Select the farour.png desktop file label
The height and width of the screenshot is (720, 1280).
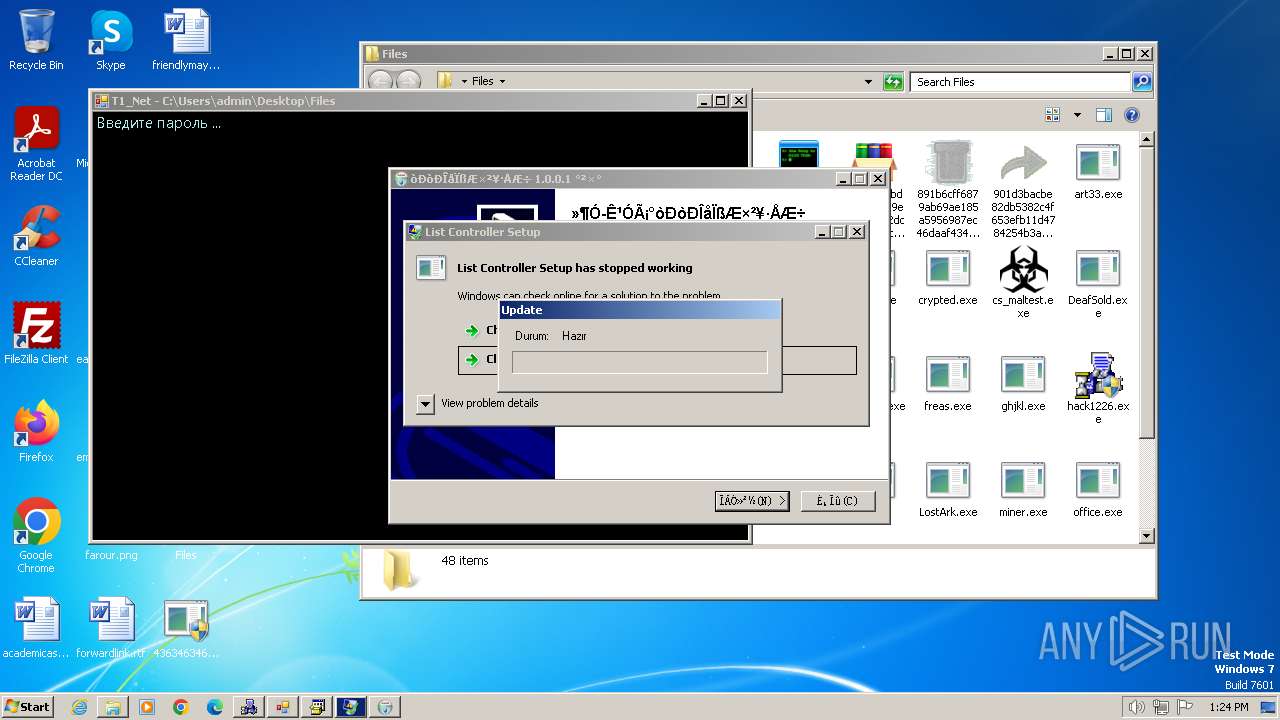[111, 555]
